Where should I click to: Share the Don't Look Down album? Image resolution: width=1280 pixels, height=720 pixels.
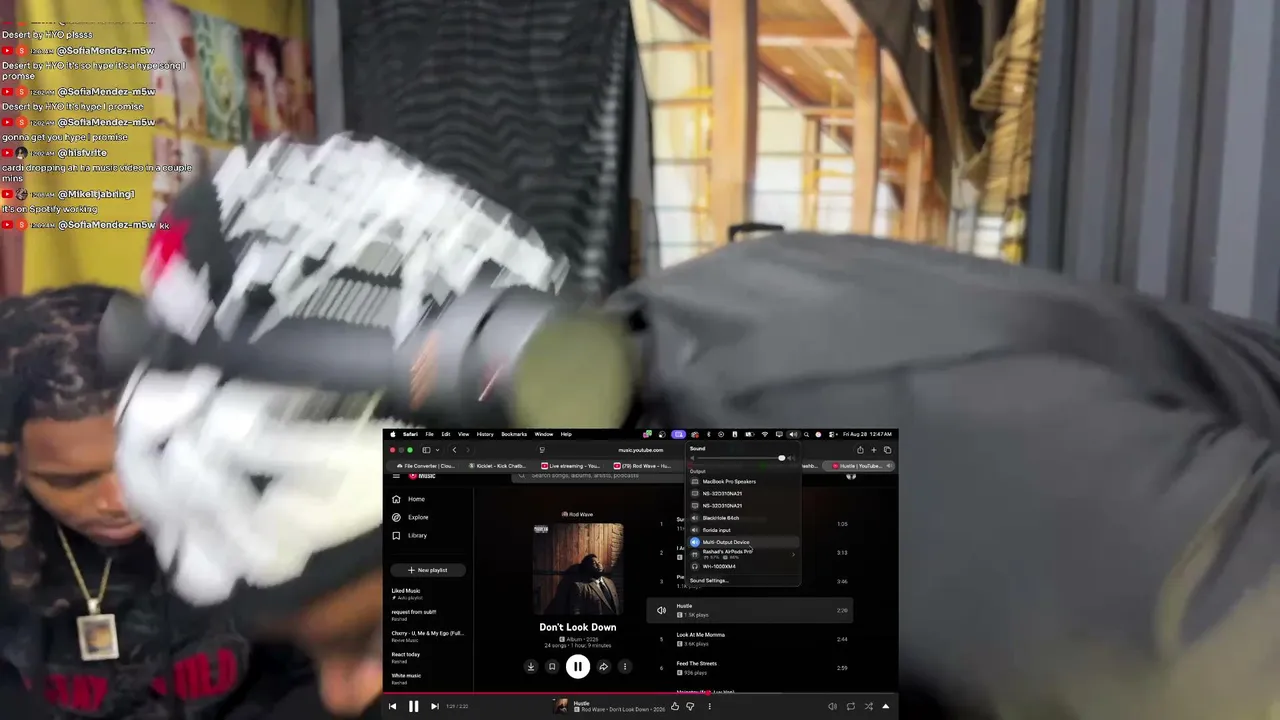603,667
